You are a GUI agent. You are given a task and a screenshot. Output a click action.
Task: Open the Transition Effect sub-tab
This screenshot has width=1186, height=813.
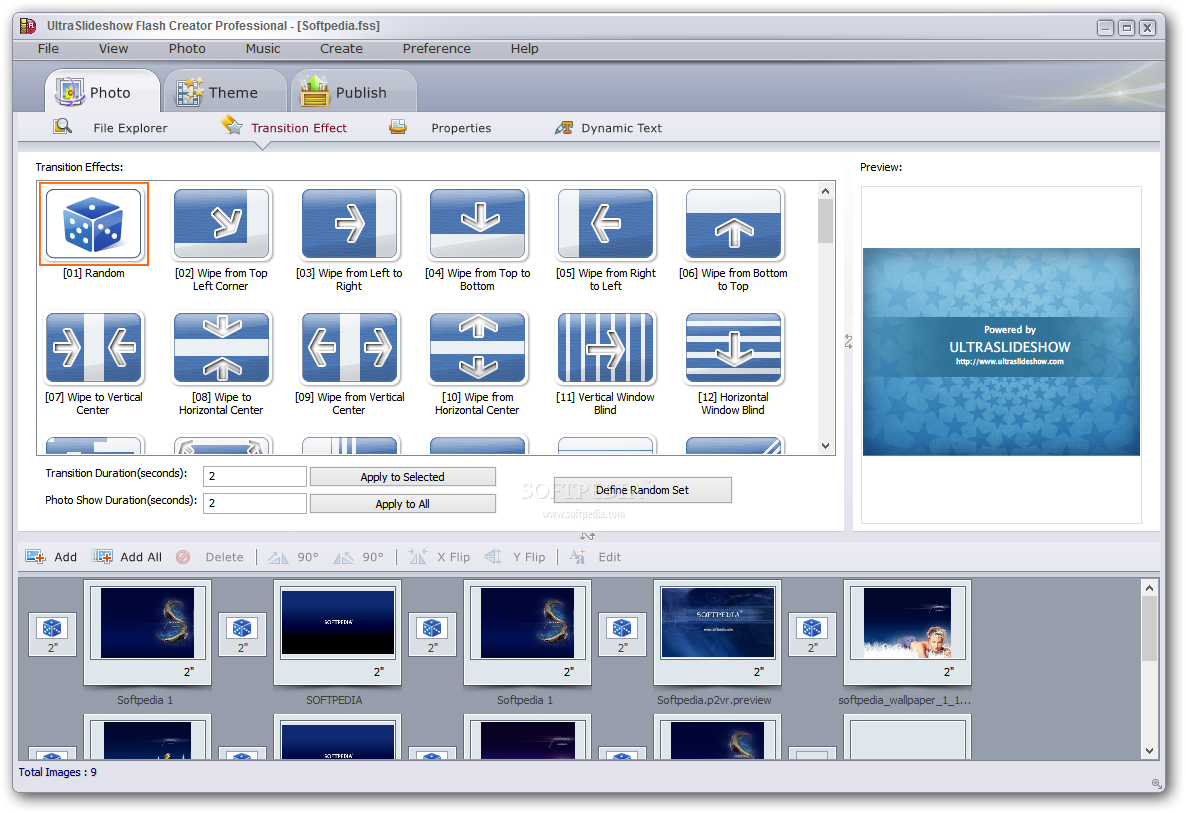click(284, 128)
